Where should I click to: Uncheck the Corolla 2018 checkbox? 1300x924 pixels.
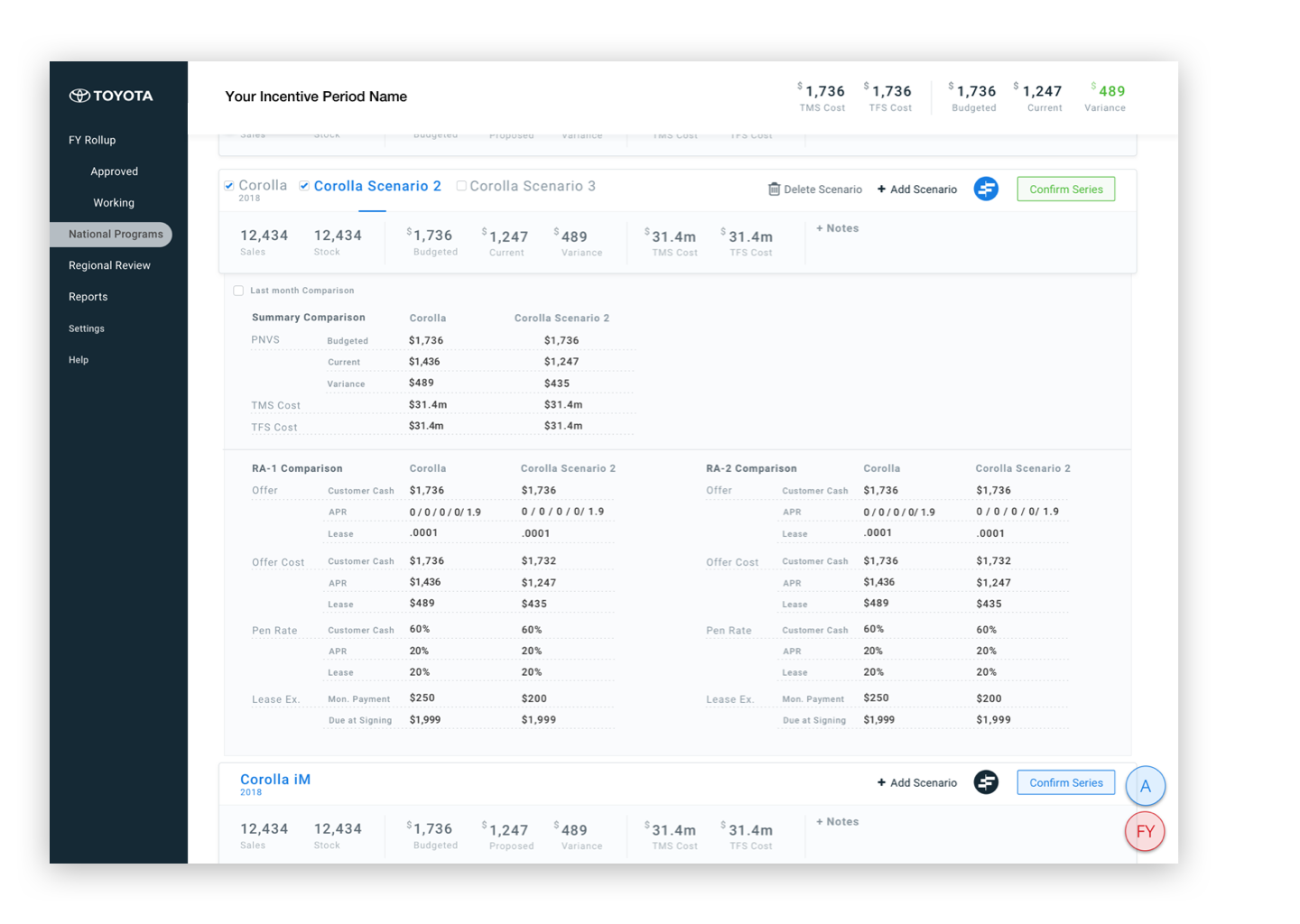point(229,186)
